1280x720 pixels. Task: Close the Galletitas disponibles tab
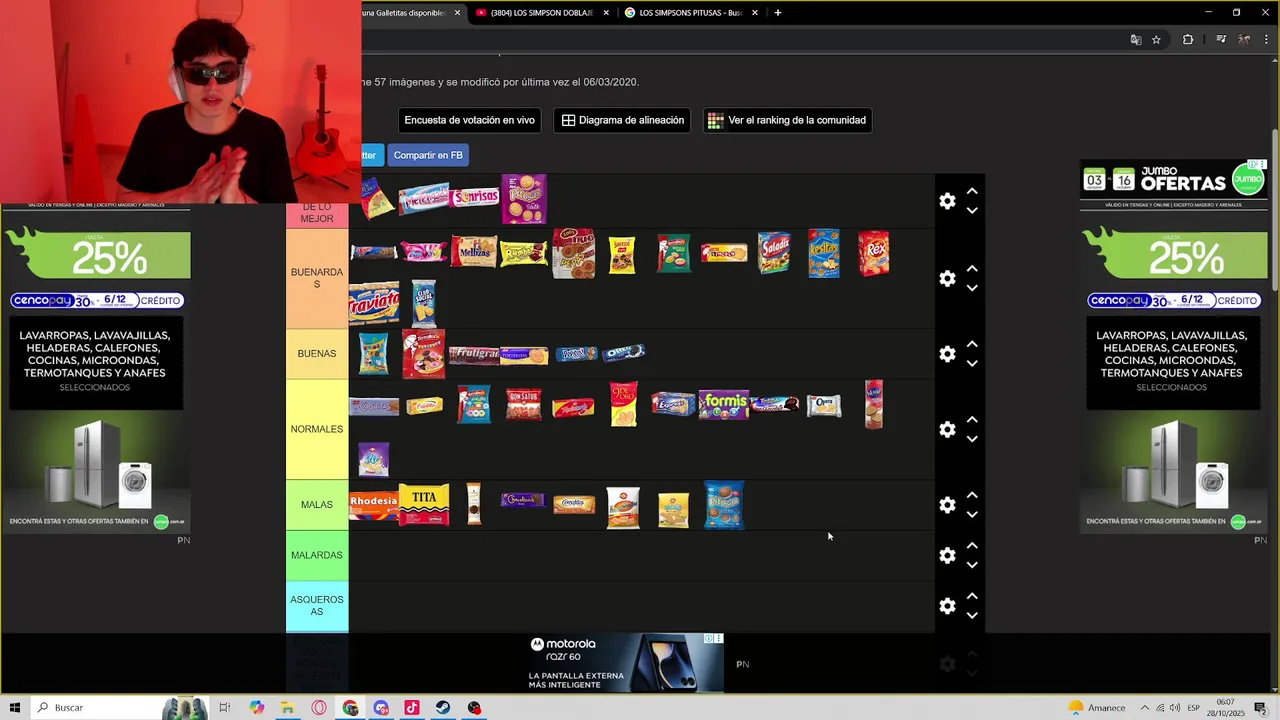[x=457, y=13]
